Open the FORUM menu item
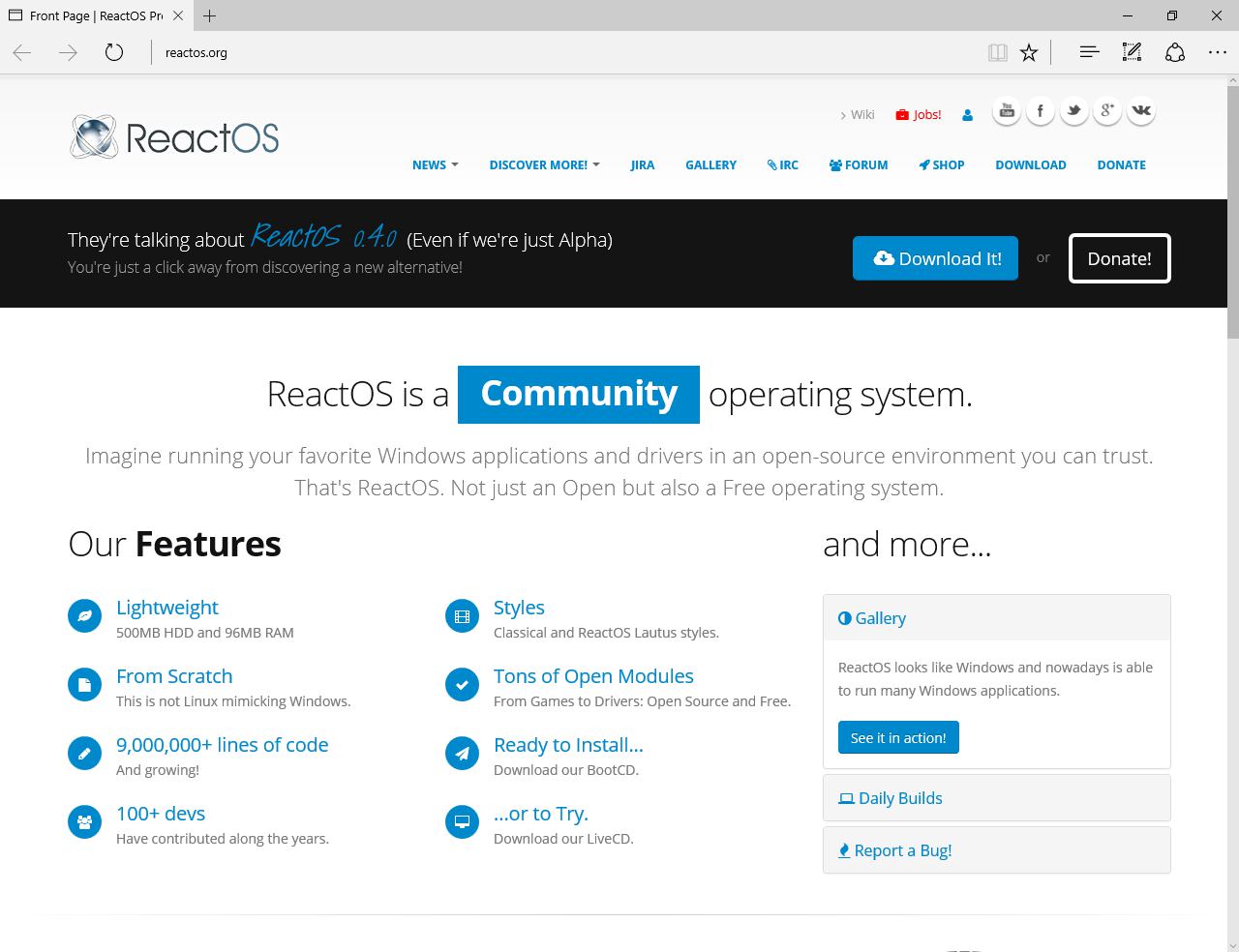The height and width of the screenshot is (952, 1239). pyautogui.click(x=859, y=164)
